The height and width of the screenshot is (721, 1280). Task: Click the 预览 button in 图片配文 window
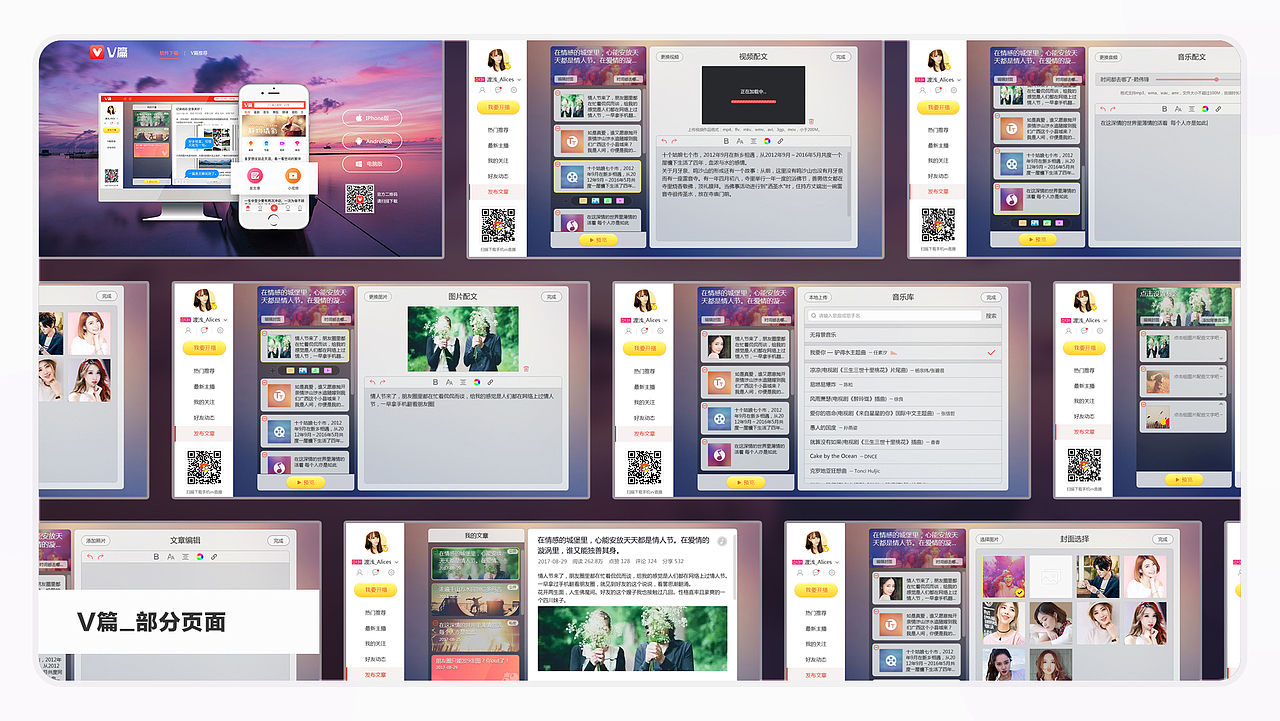pyautogui.click(x=305, y=482)
